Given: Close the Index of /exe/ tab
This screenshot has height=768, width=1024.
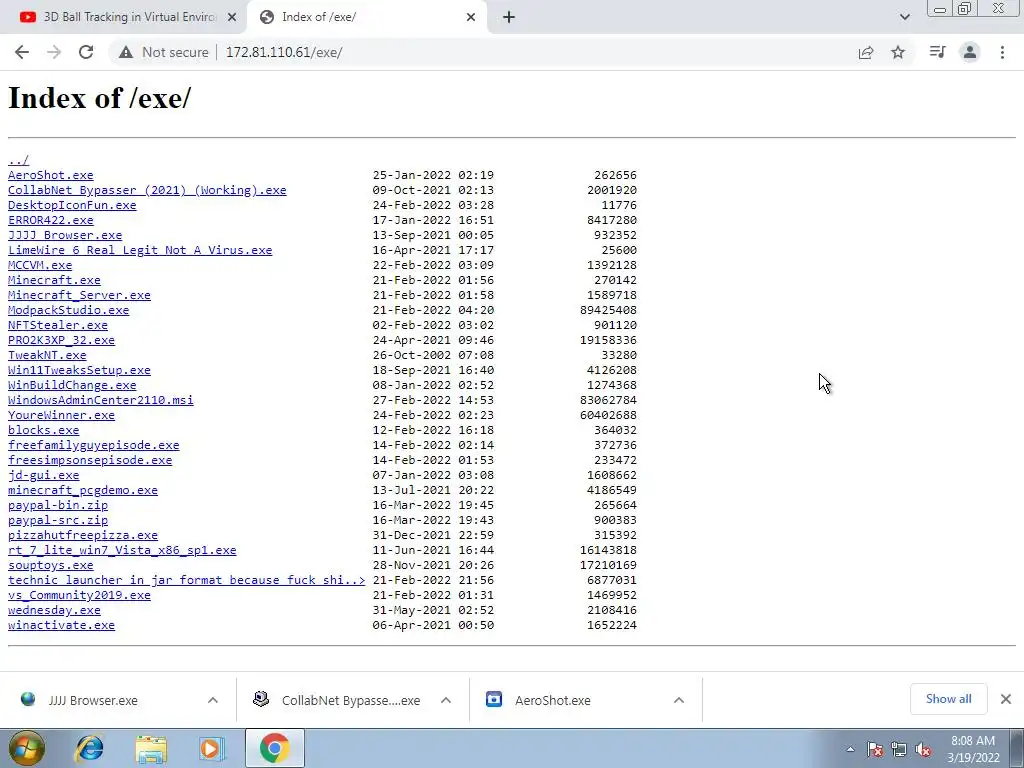Looking at the screenshot, I should 471,18.
